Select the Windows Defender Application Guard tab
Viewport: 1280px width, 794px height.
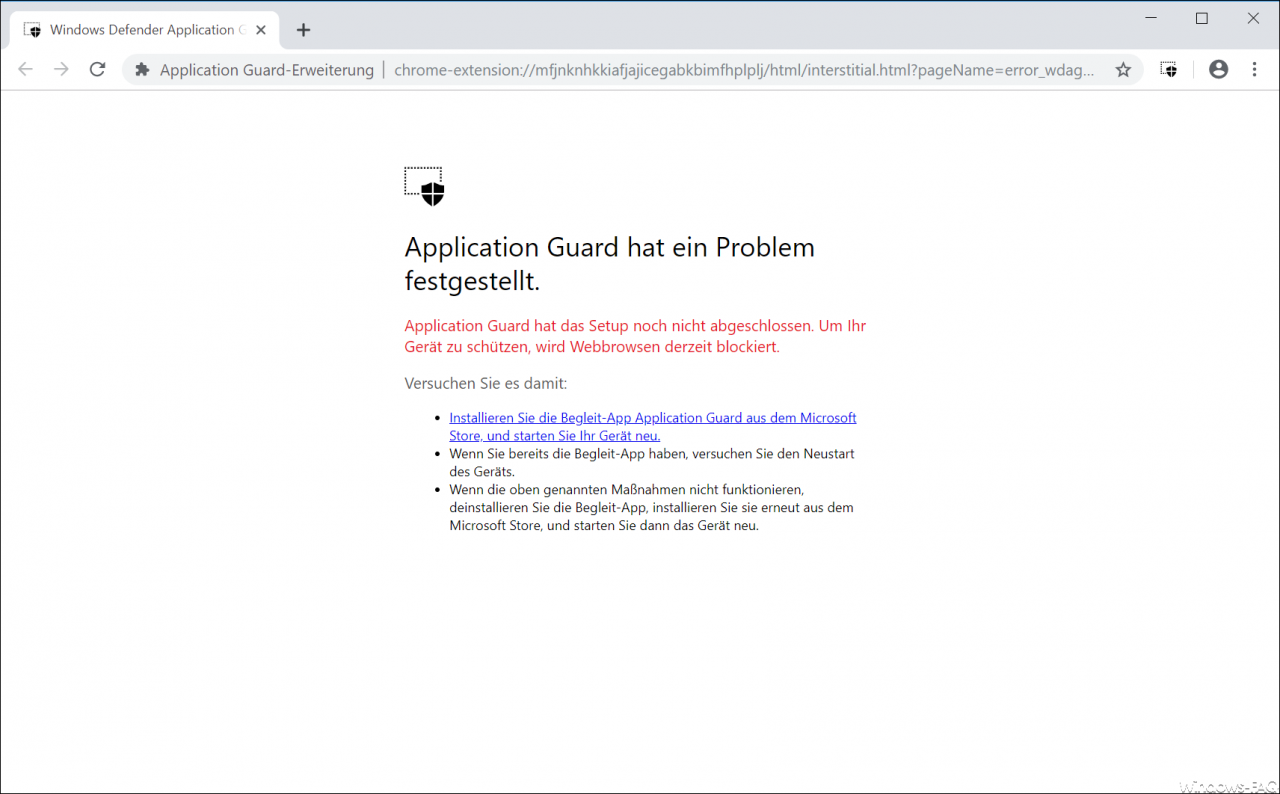coord(145,30)
